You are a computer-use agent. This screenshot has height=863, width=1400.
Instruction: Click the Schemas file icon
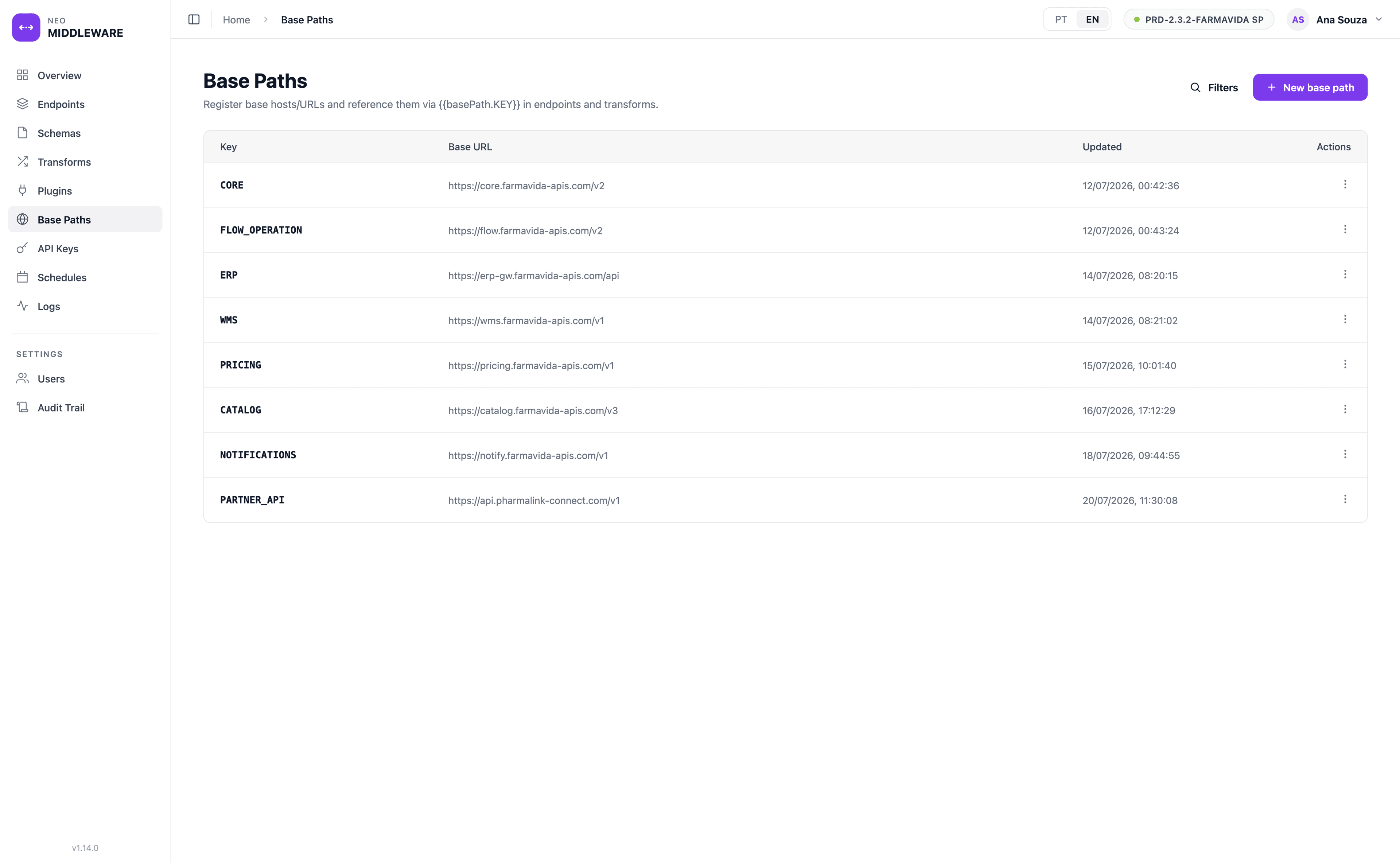click(x=22, y=133)
